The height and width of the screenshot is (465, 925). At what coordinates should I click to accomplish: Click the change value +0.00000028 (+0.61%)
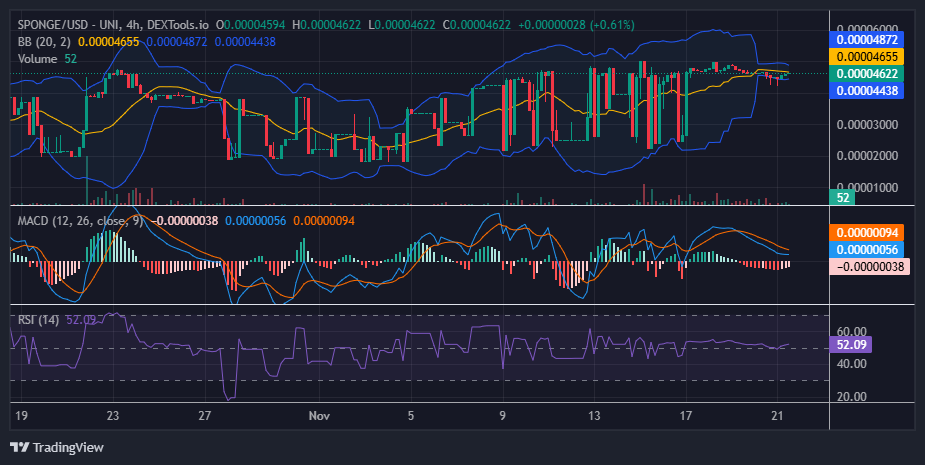coord(576,25)
